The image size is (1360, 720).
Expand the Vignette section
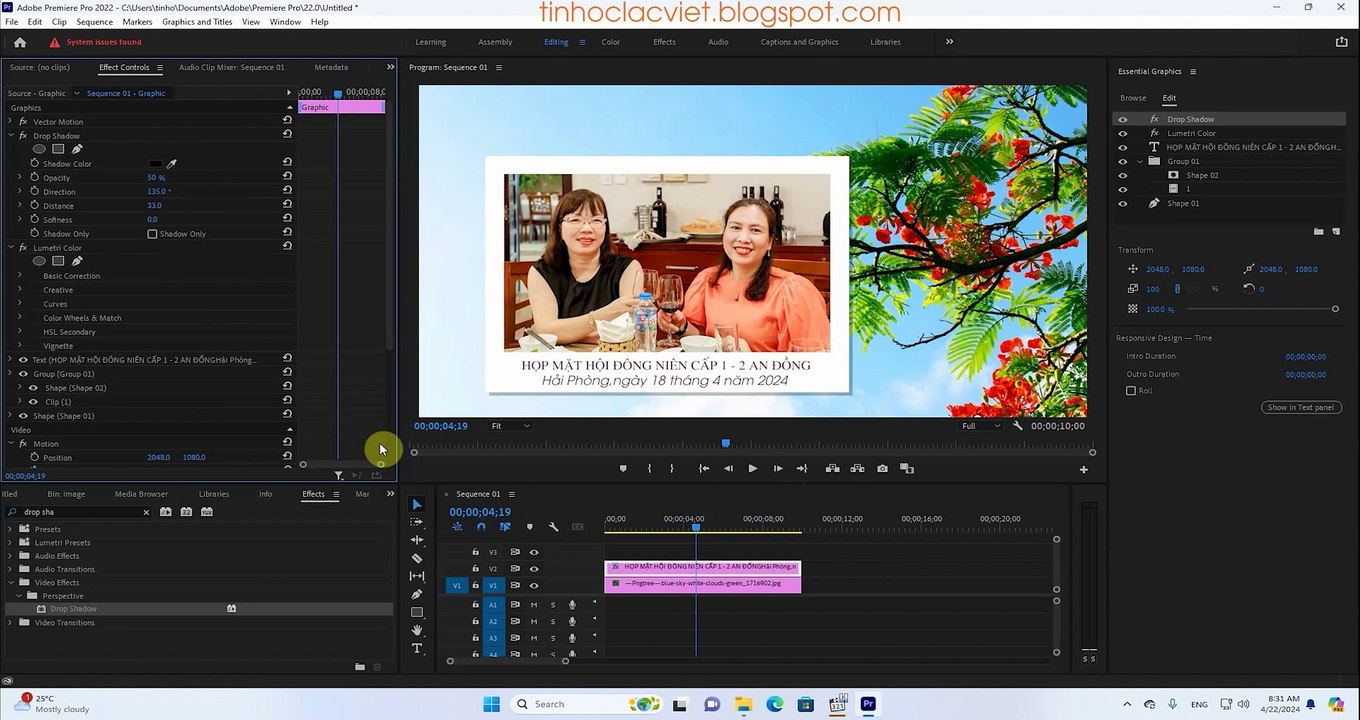point(19,346)
